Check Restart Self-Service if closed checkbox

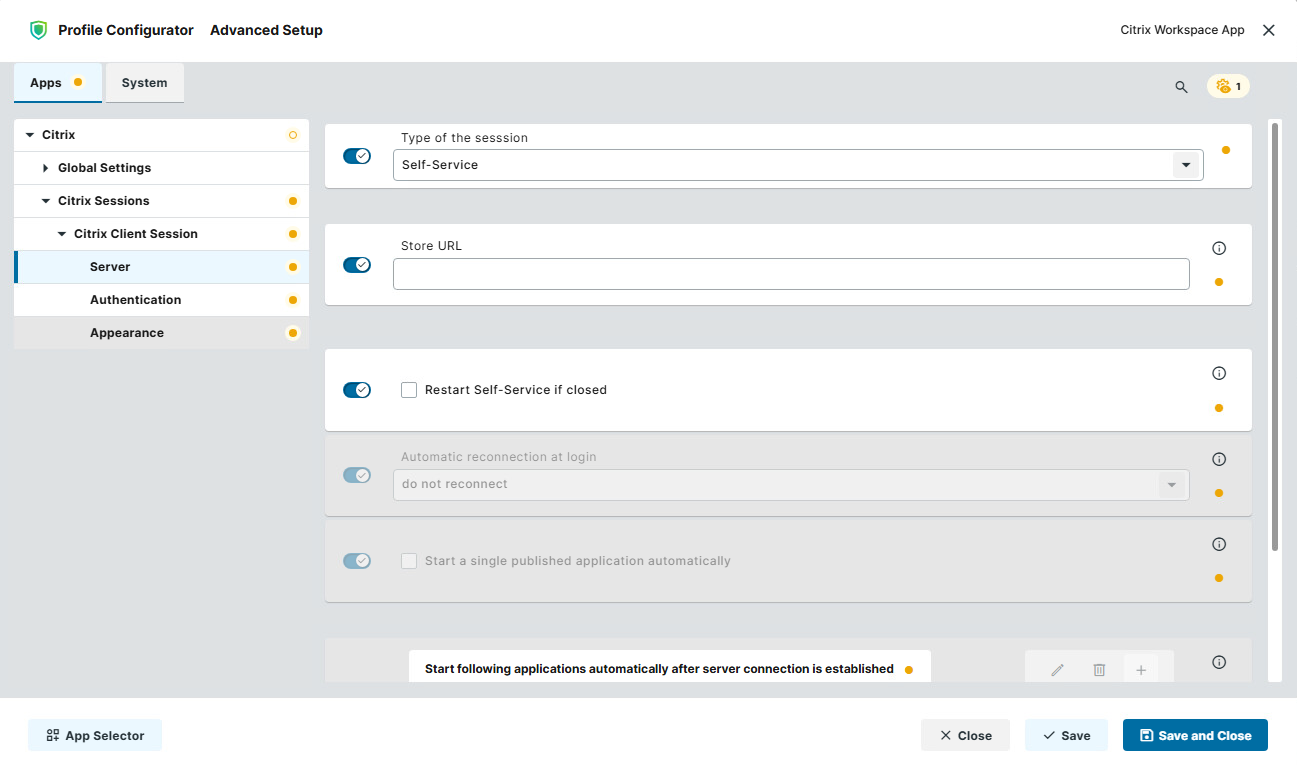[409, 390]
